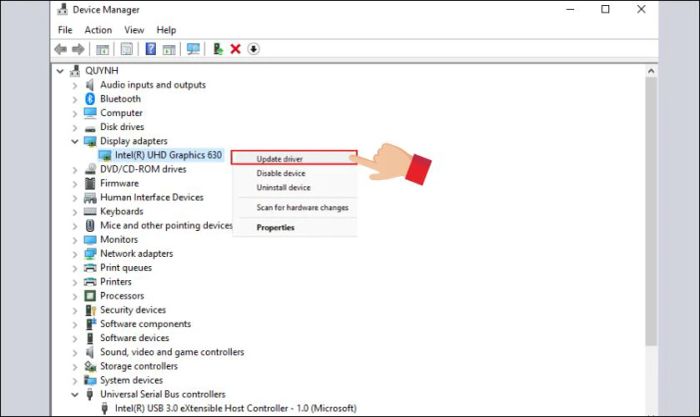Open the View menu
The height and width of the screenshot is (417, 700).
[x=134, y=30]
